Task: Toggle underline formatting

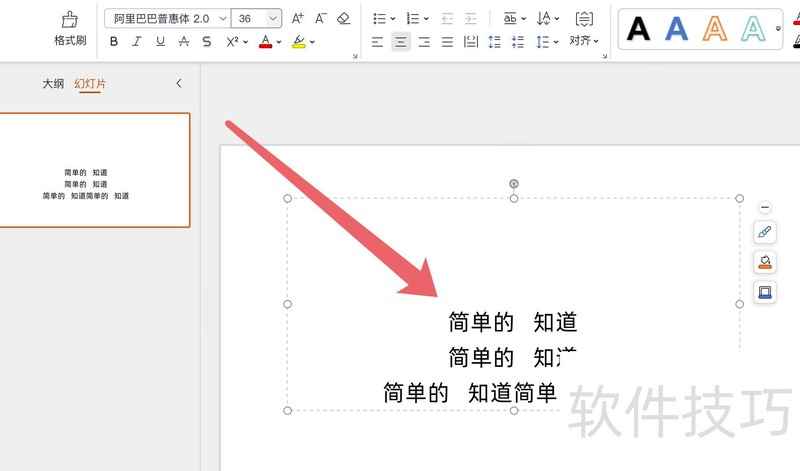Action: tap(160, 41)
